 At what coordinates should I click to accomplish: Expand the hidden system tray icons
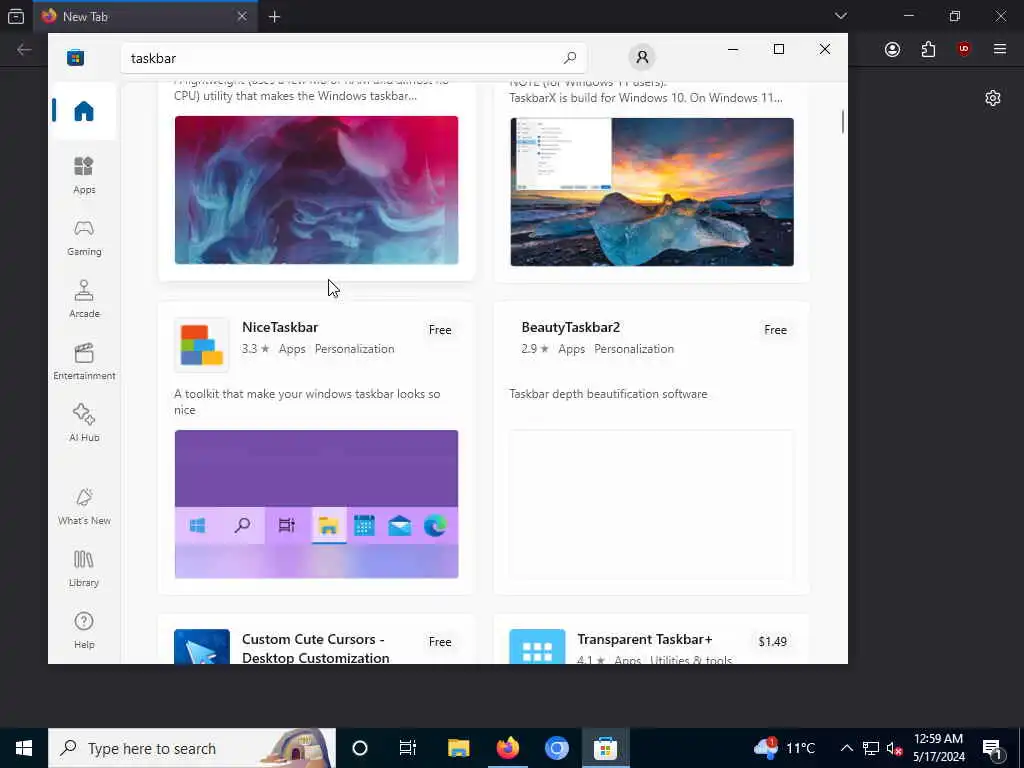point(846,748)
